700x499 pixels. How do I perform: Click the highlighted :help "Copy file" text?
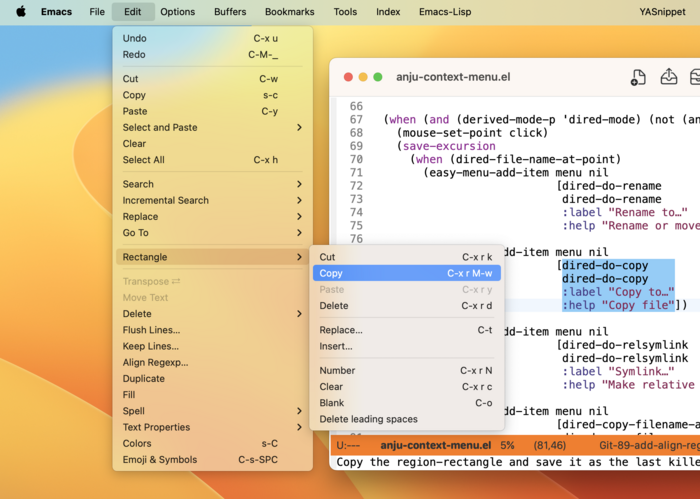[618, 305]
